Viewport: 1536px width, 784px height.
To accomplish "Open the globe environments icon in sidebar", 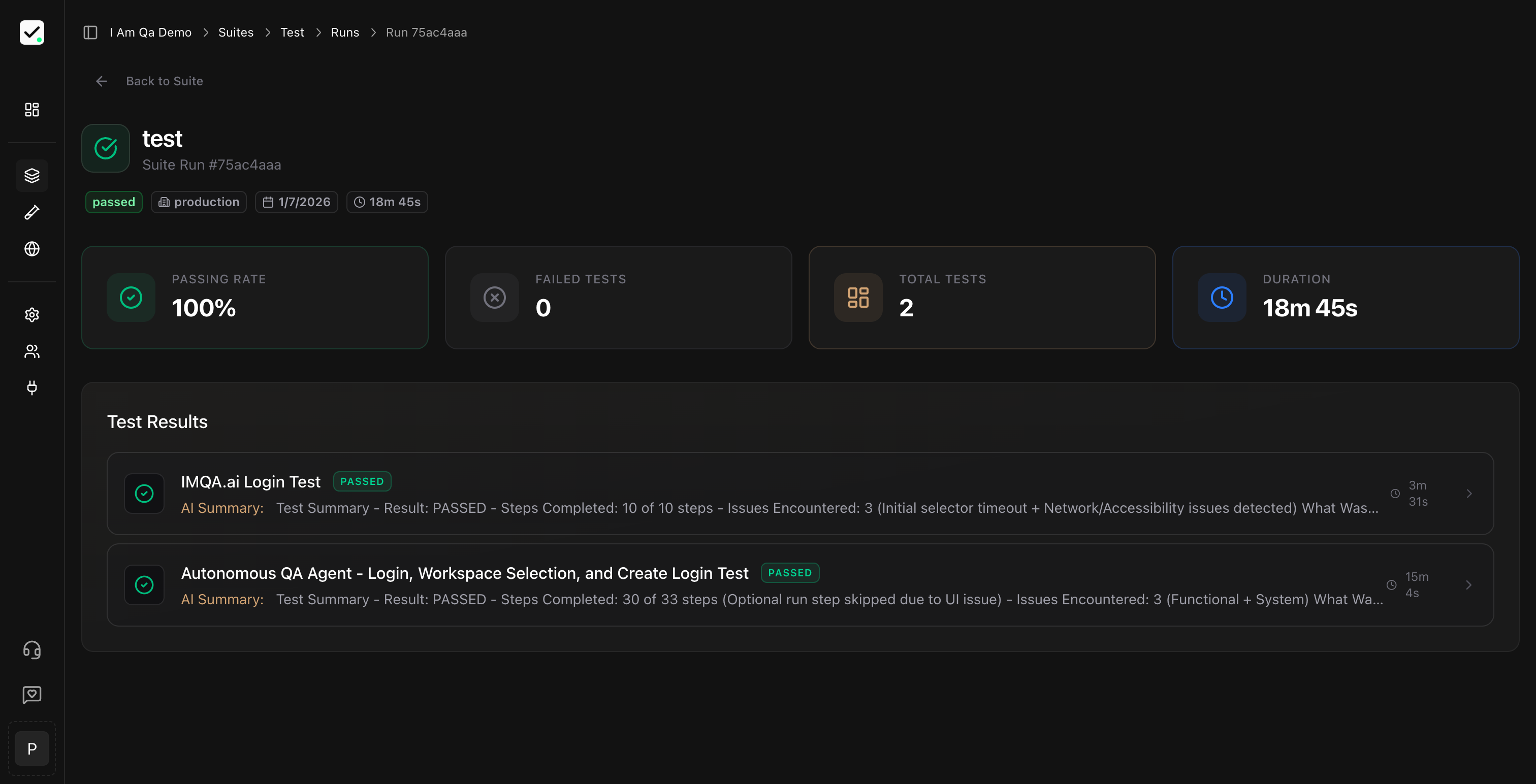I will tap(31, 249).
